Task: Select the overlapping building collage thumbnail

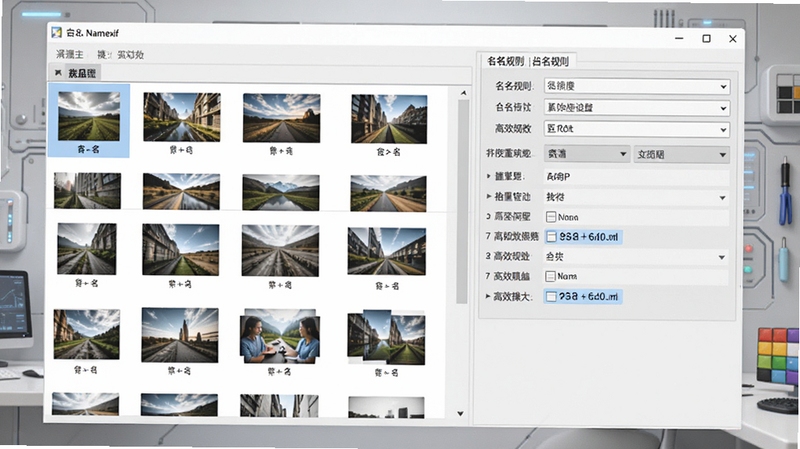Action: (386, 338)
